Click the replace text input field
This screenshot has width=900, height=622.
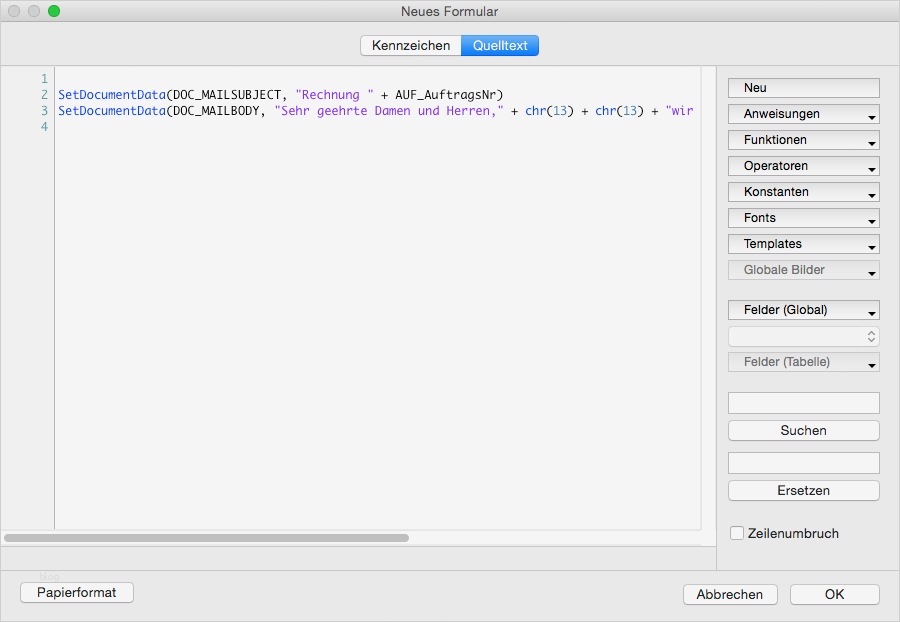click(x=804, y=463)
